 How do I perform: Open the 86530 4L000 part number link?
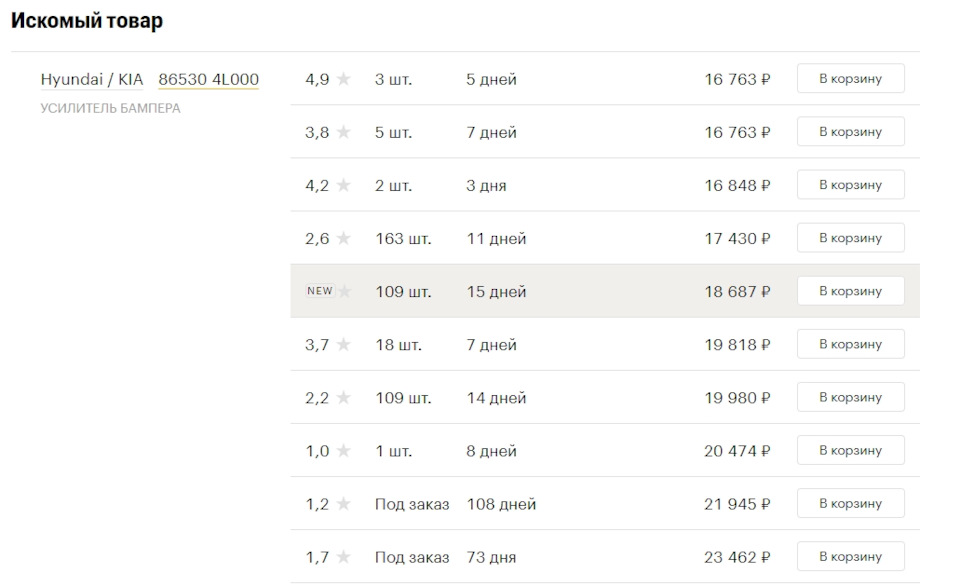point(209,80)
